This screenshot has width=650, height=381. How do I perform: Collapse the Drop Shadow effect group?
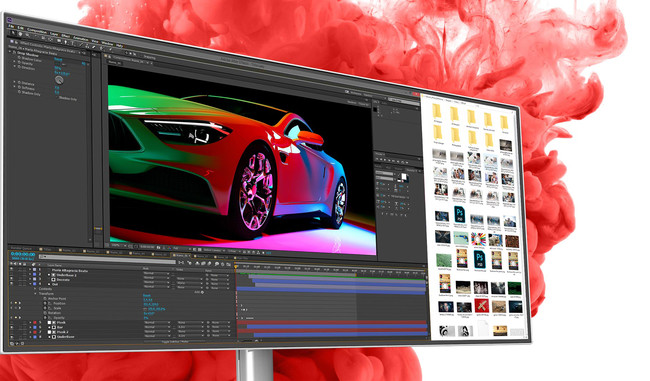[10, 51]
